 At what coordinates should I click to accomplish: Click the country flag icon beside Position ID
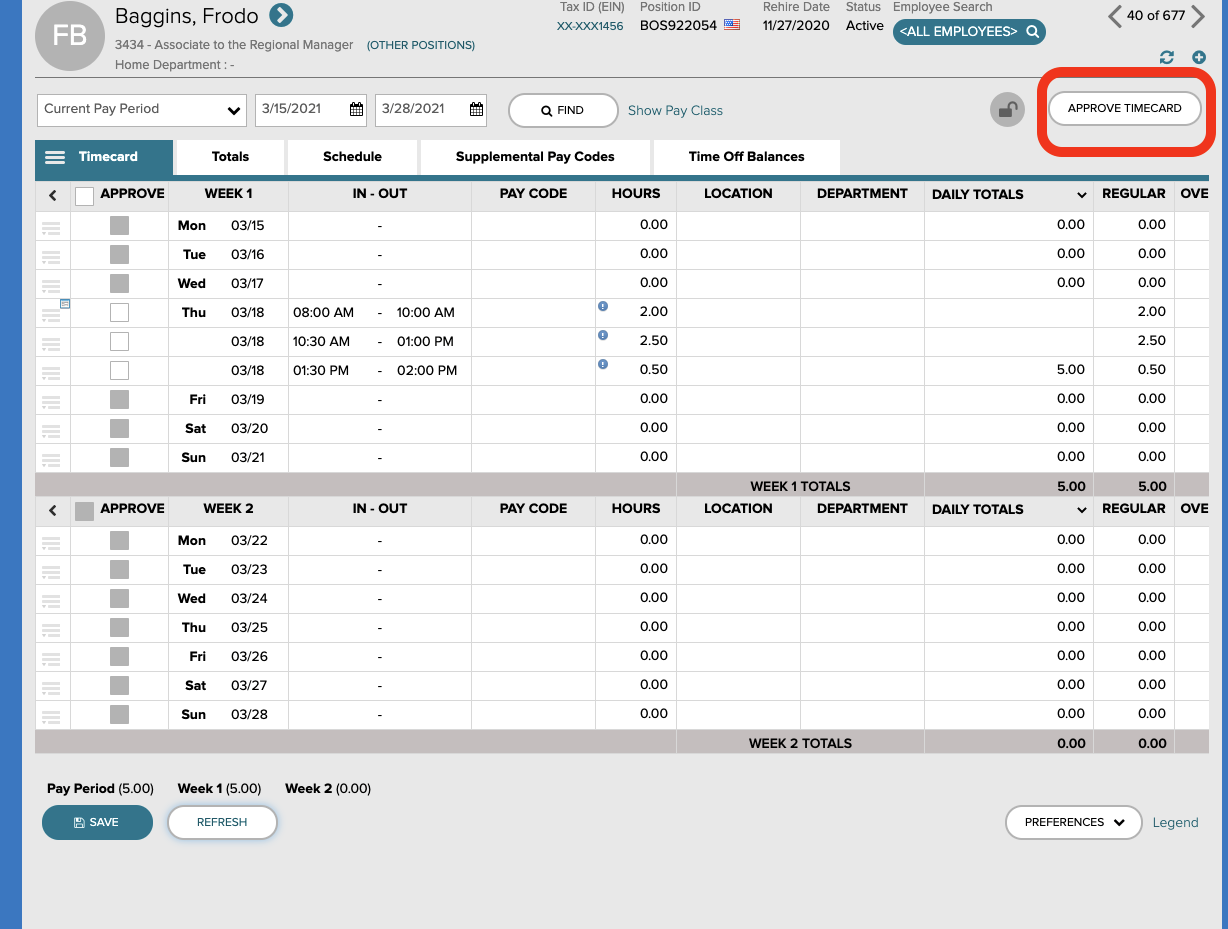[732, 25]
